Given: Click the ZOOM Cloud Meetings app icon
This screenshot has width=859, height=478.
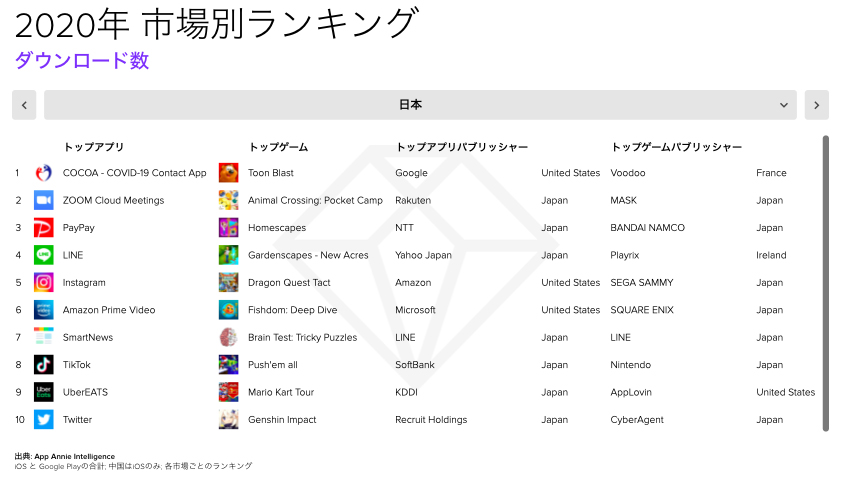Looking at the screenshot, I should [44, 200].
